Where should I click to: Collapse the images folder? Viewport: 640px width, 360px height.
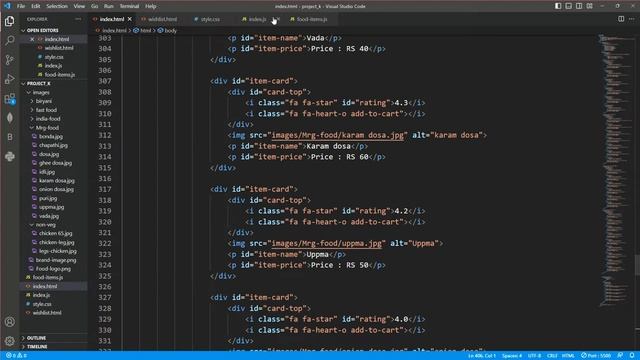click(x=41, y=92)
